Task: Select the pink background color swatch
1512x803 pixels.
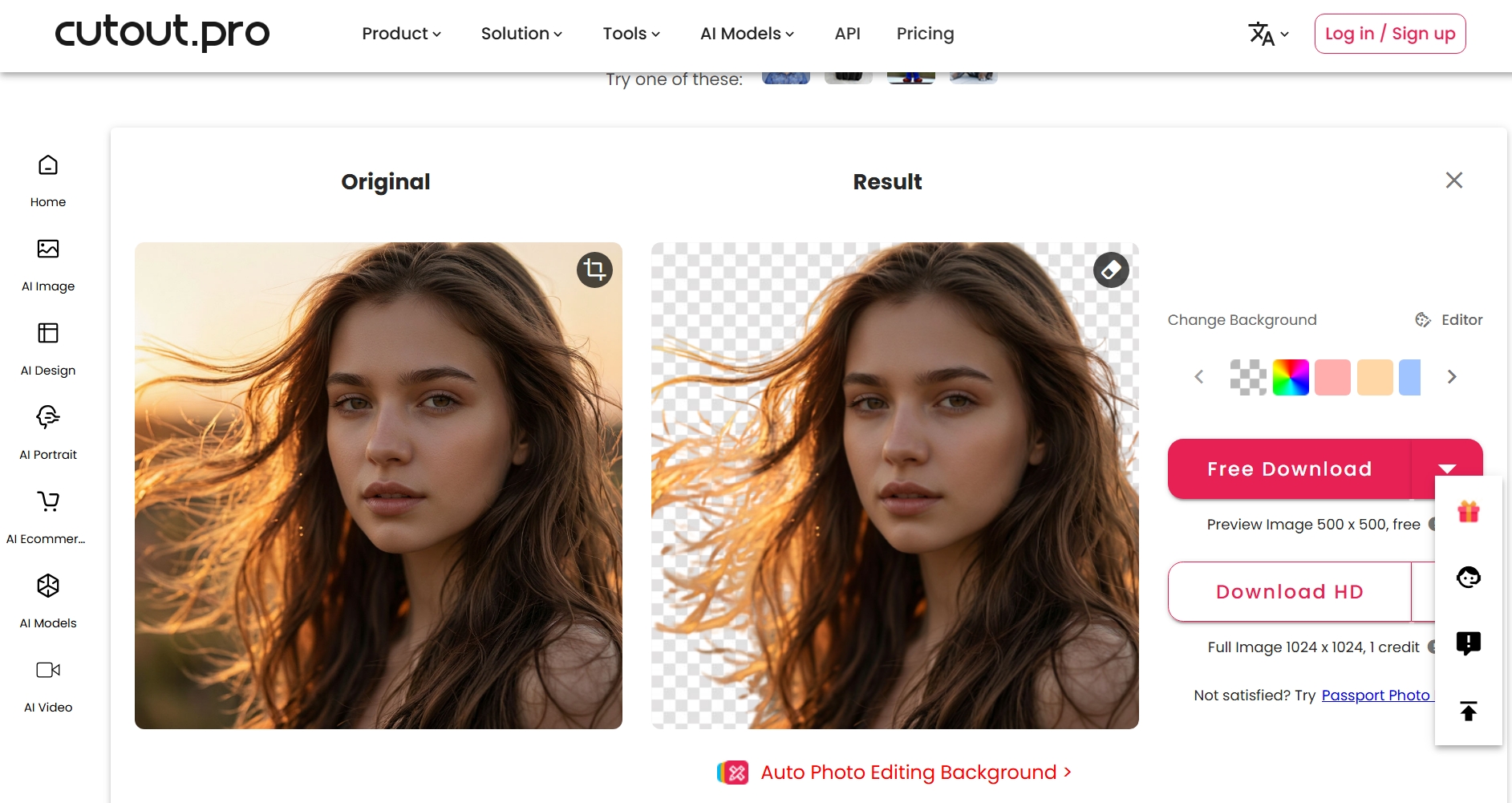Action: pos(1332,377)
